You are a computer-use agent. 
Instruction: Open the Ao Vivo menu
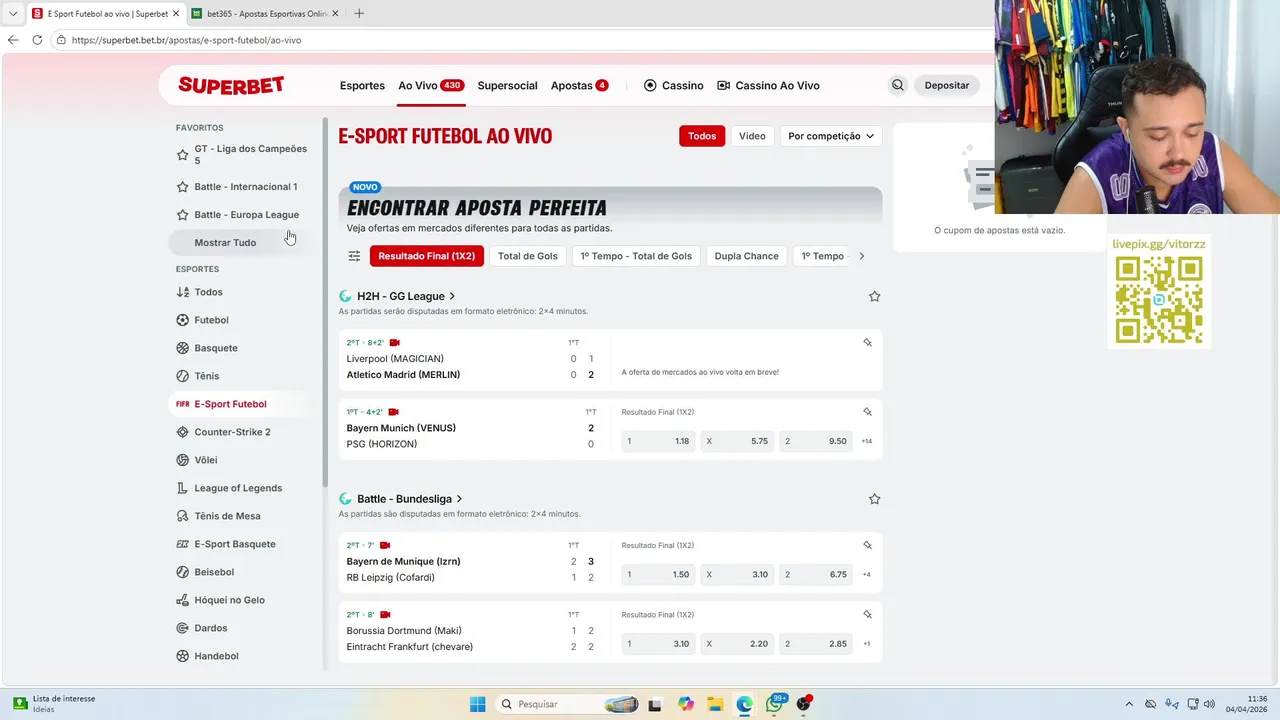pyautogui.click(x=430, y=85)
